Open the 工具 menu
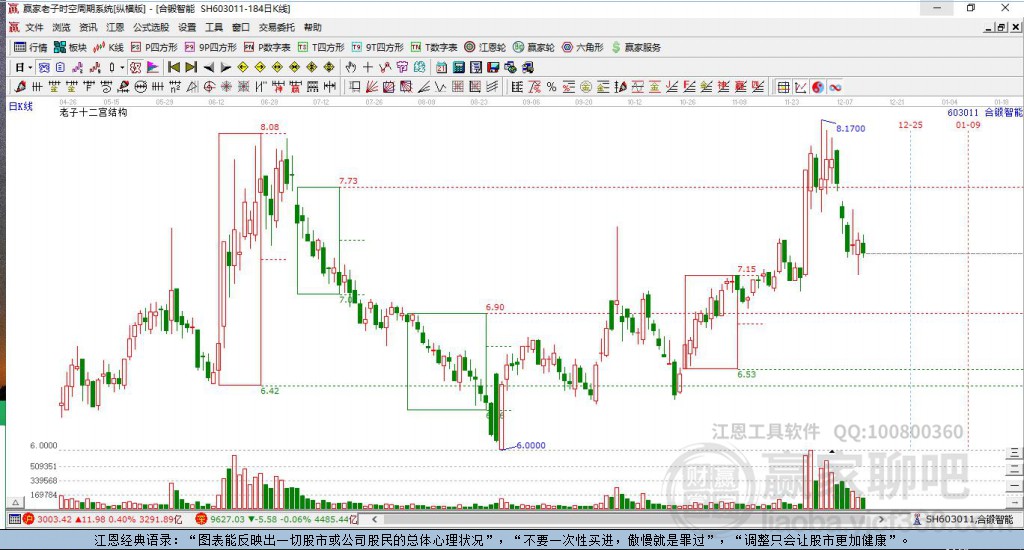This screenshot has height=550, width=1024. pyautogui.click(x=214, y=27)
